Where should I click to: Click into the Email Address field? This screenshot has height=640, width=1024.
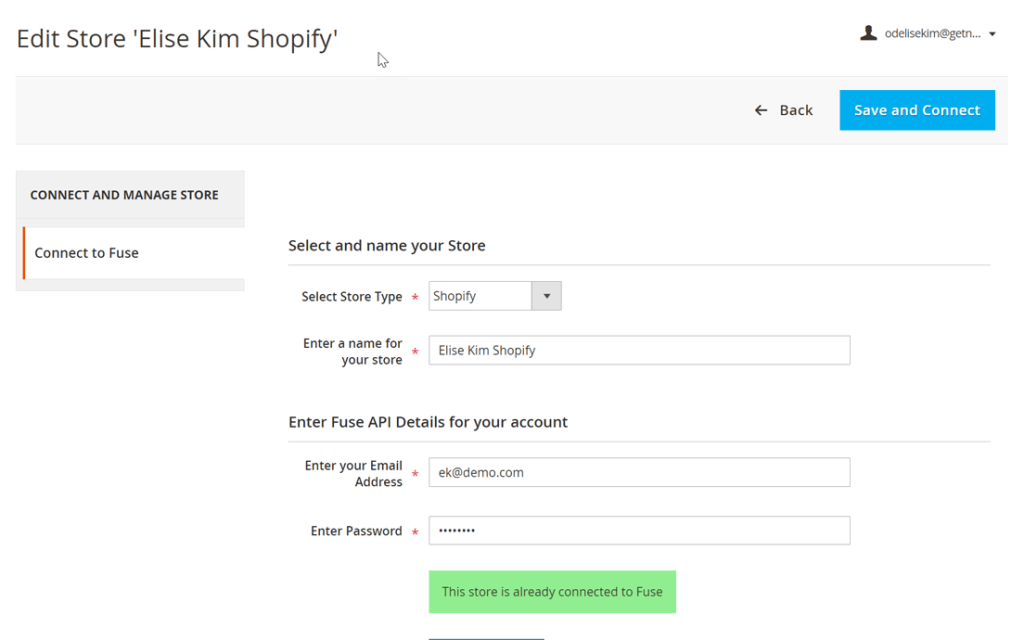(639, 472)
